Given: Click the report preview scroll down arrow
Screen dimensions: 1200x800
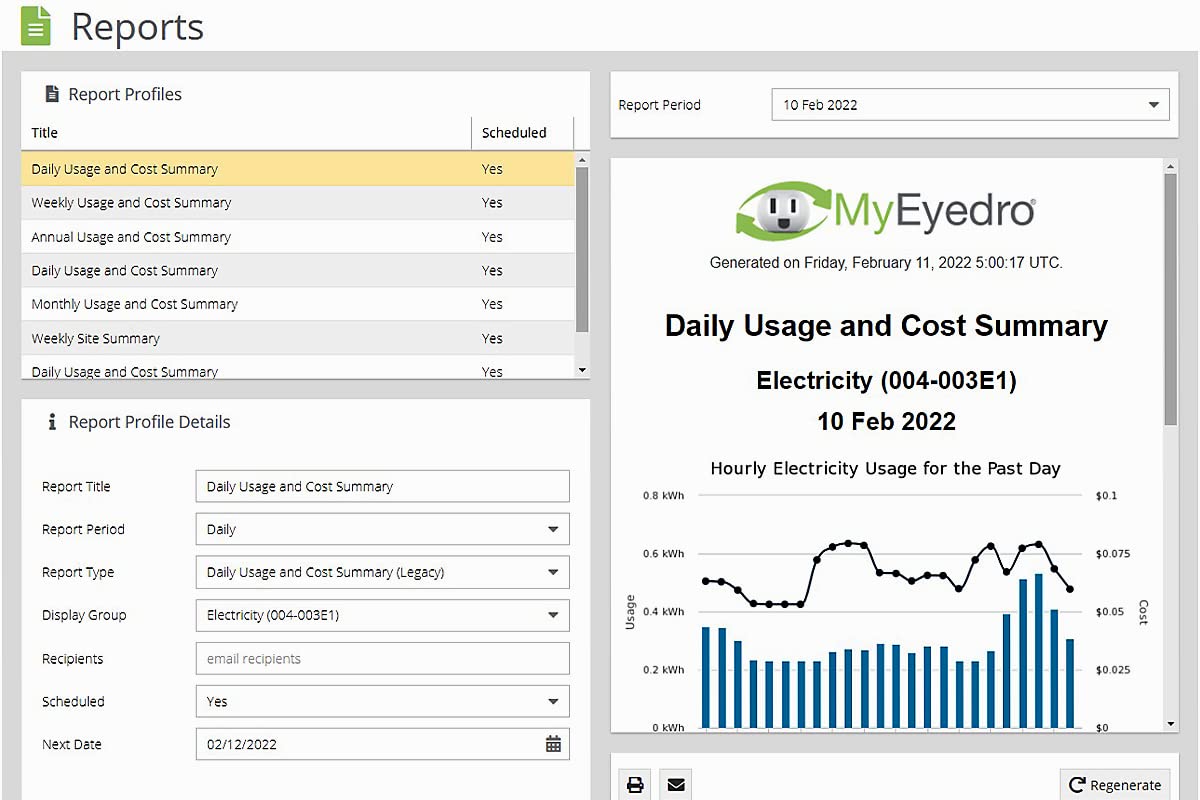Looking at the screenshot, I should coord(1171,723).
